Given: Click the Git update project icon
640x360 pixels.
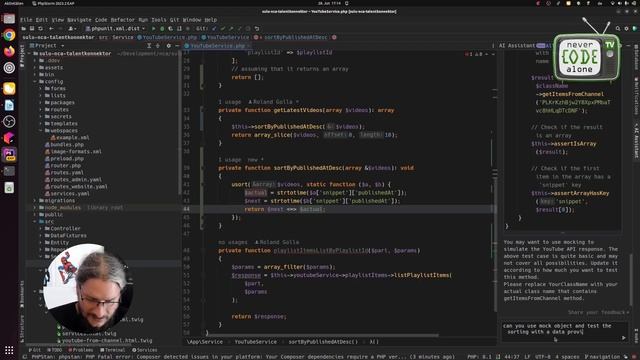Looking at the screenshot, I should [214, 29].
